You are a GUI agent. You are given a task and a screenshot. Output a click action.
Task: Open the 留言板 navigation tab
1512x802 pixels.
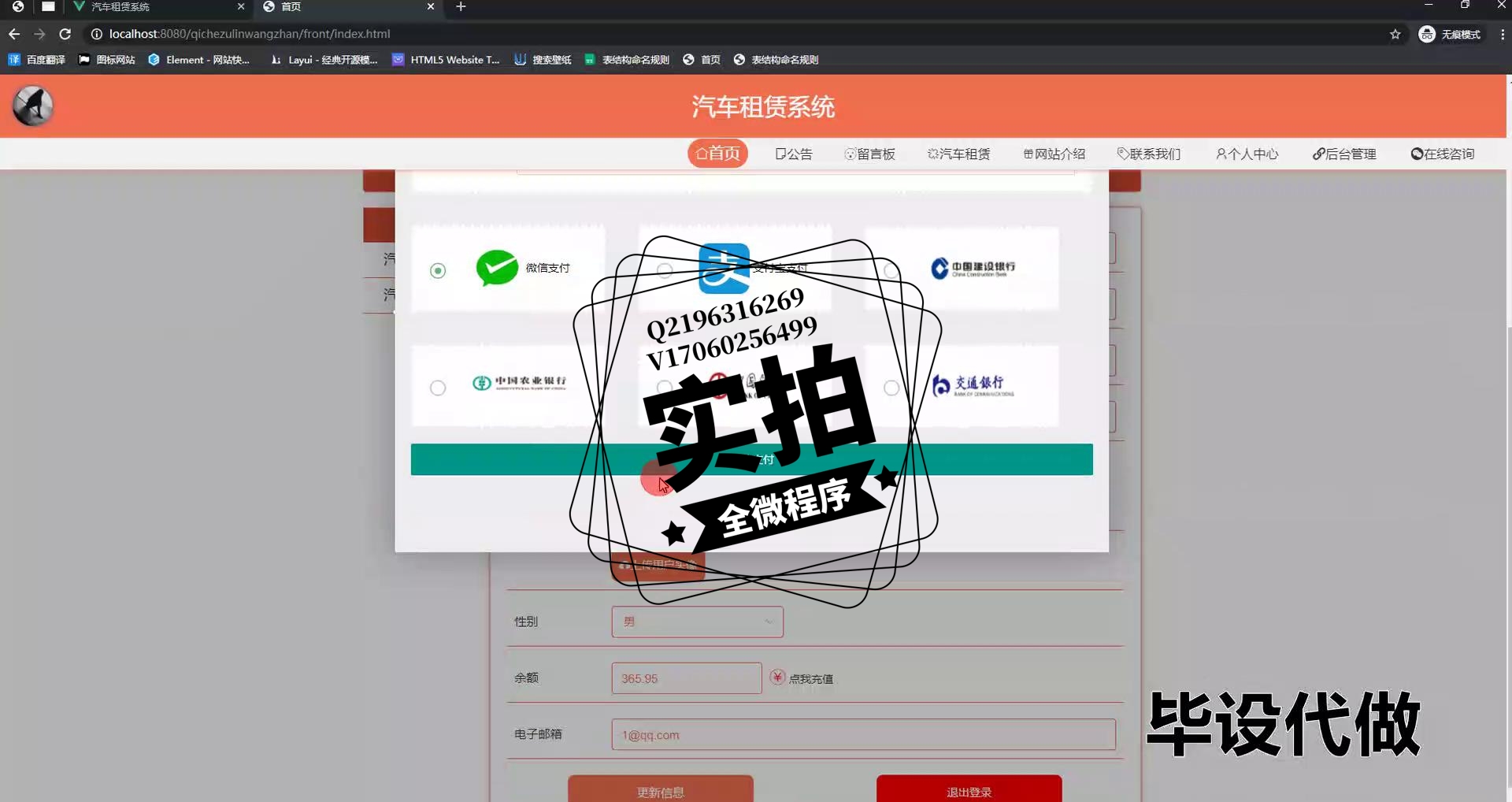pos(869,154)
